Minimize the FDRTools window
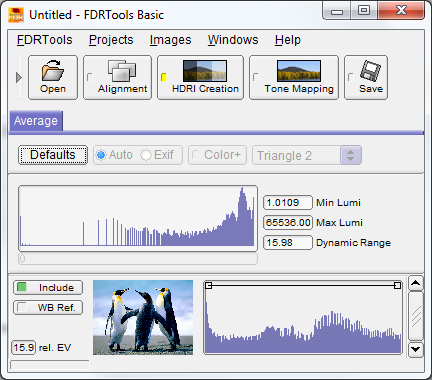This screenshot has height=380, width=432. (337, 11)
